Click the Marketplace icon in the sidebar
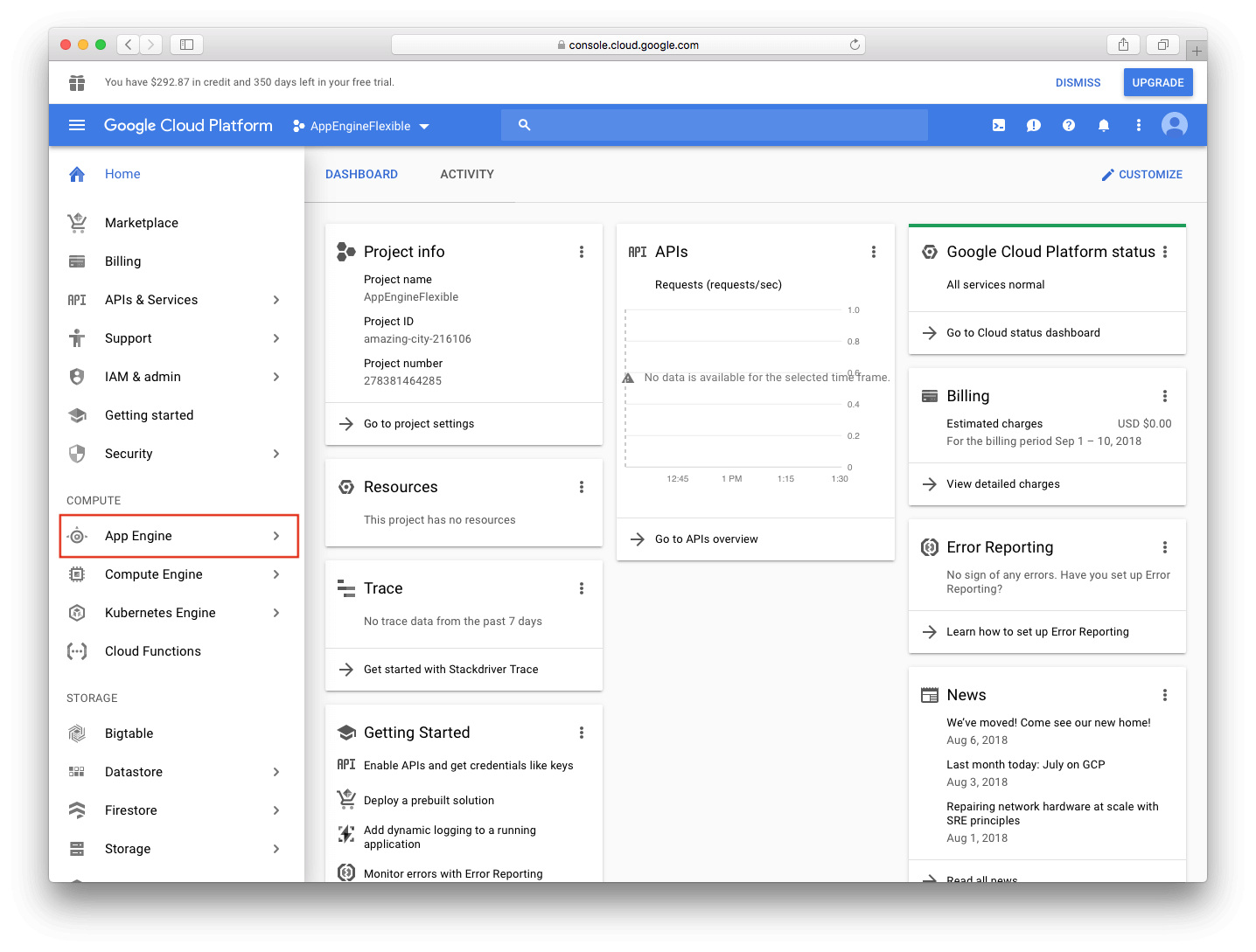The image size is (1256, 952). 77,223
